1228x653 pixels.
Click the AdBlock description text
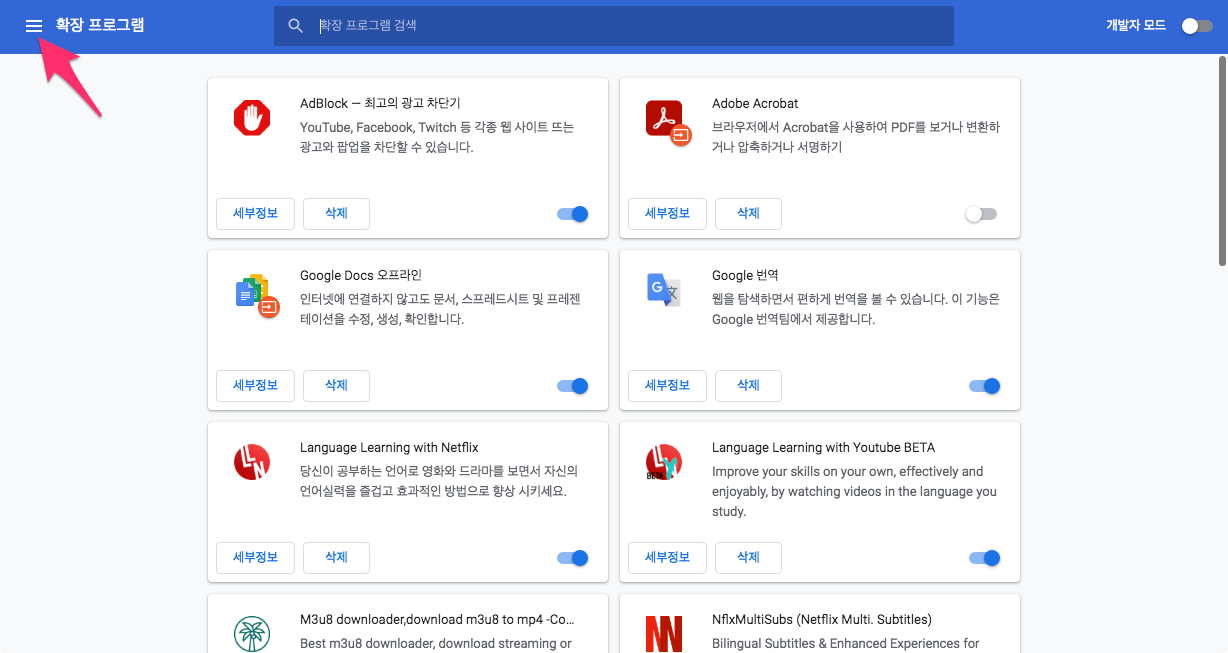coord(437,137)
